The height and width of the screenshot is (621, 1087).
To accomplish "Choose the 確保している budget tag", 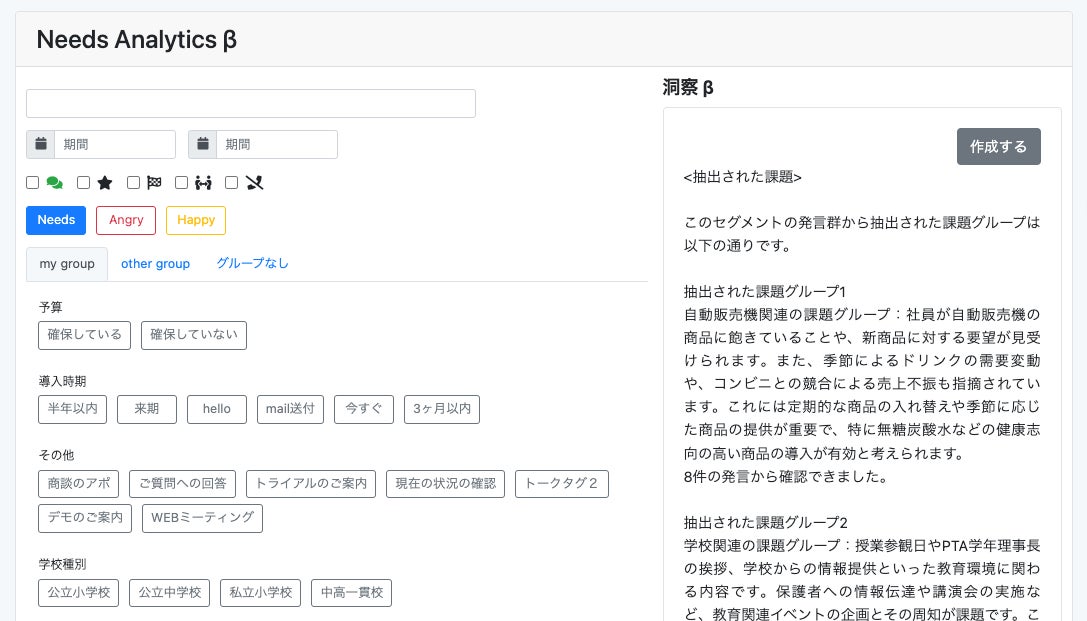I will coord(84,335).
